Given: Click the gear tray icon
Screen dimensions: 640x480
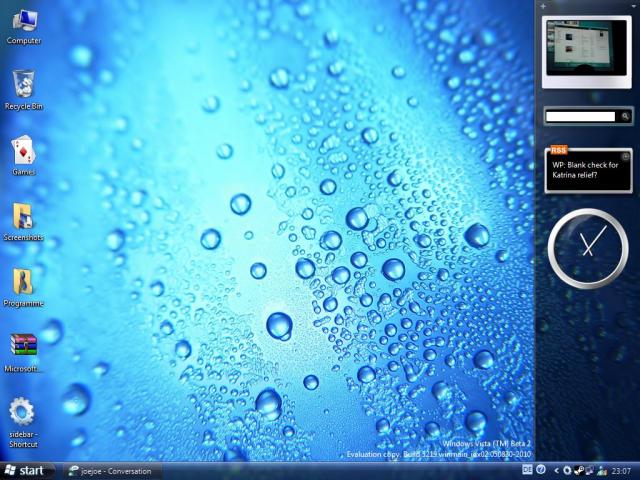Looking at the screenshot, I should coord(567,470).
